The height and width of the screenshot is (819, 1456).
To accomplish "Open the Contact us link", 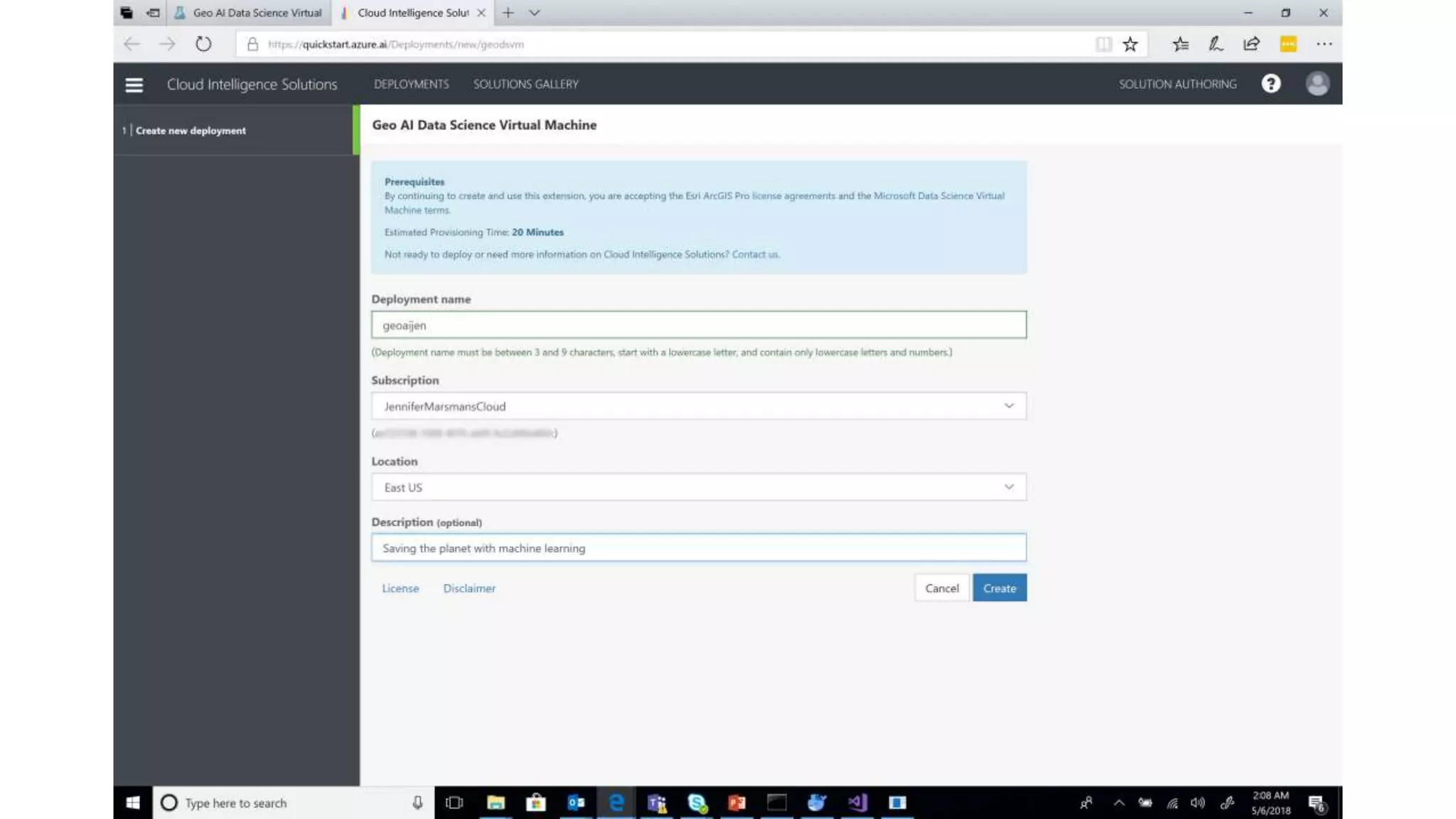I will (x=755, y=255).
